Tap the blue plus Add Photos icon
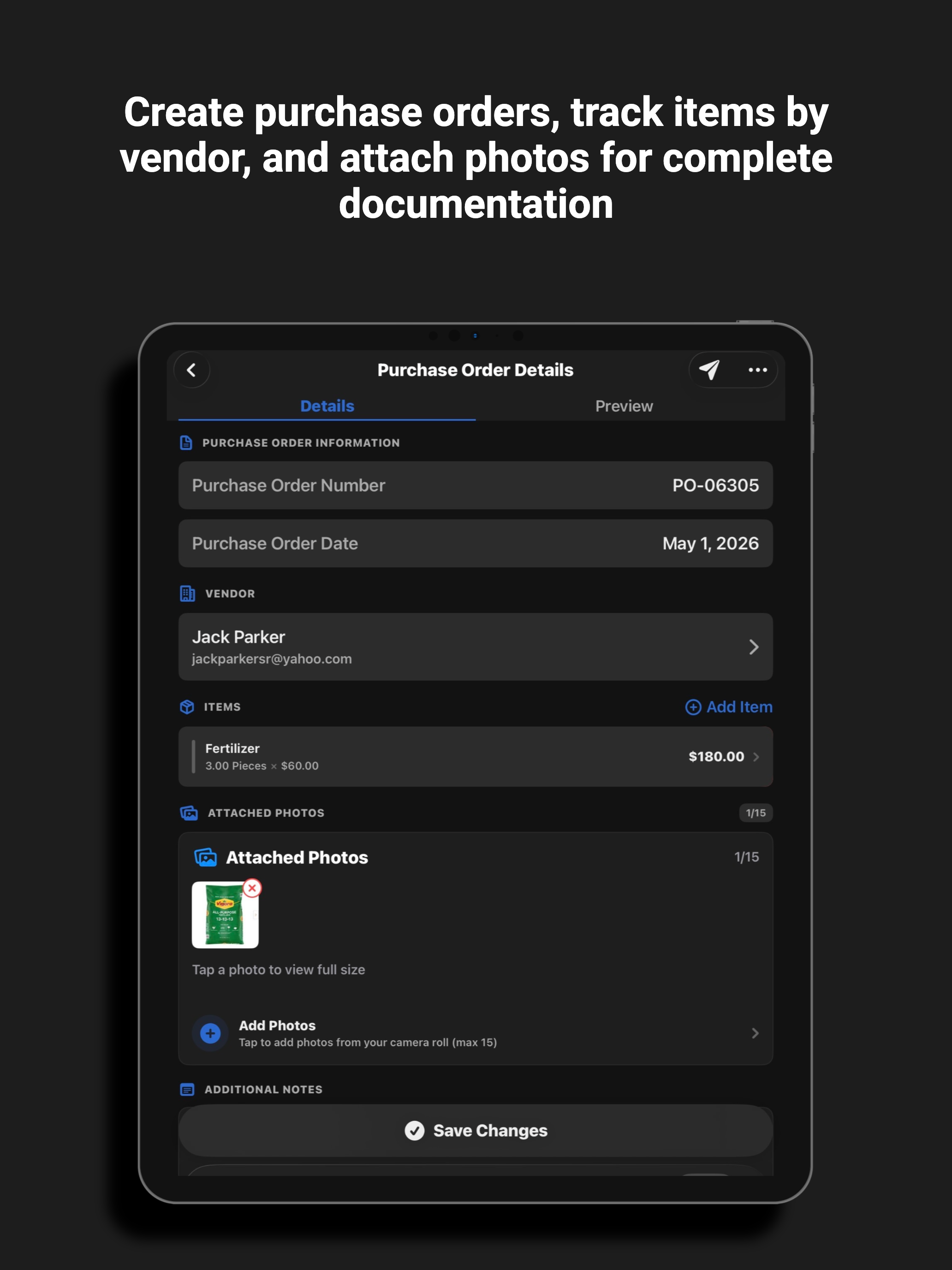Image resolution: width=952 pixels, height=1270 pixels. coord(210,1033)
